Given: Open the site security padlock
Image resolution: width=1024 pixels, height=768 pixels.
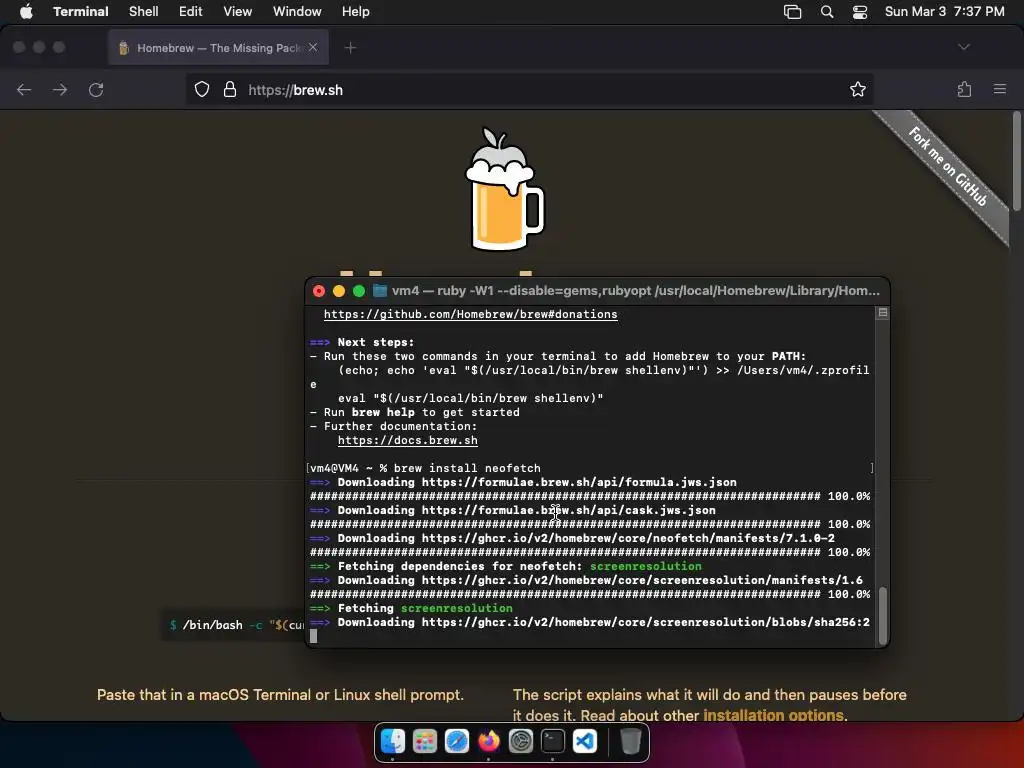Looking at the screenshot, I should [x=230, y=89].
